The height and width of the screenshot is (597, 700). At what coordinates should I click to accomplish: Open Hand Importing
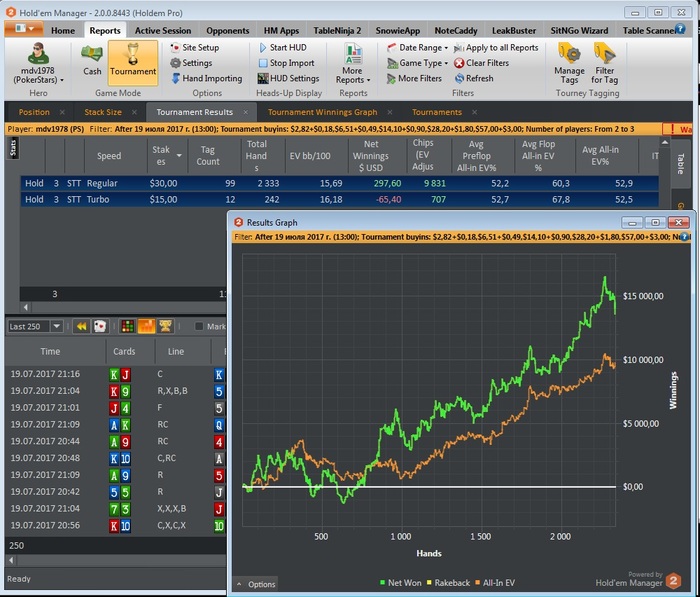[x=207, y=79]
